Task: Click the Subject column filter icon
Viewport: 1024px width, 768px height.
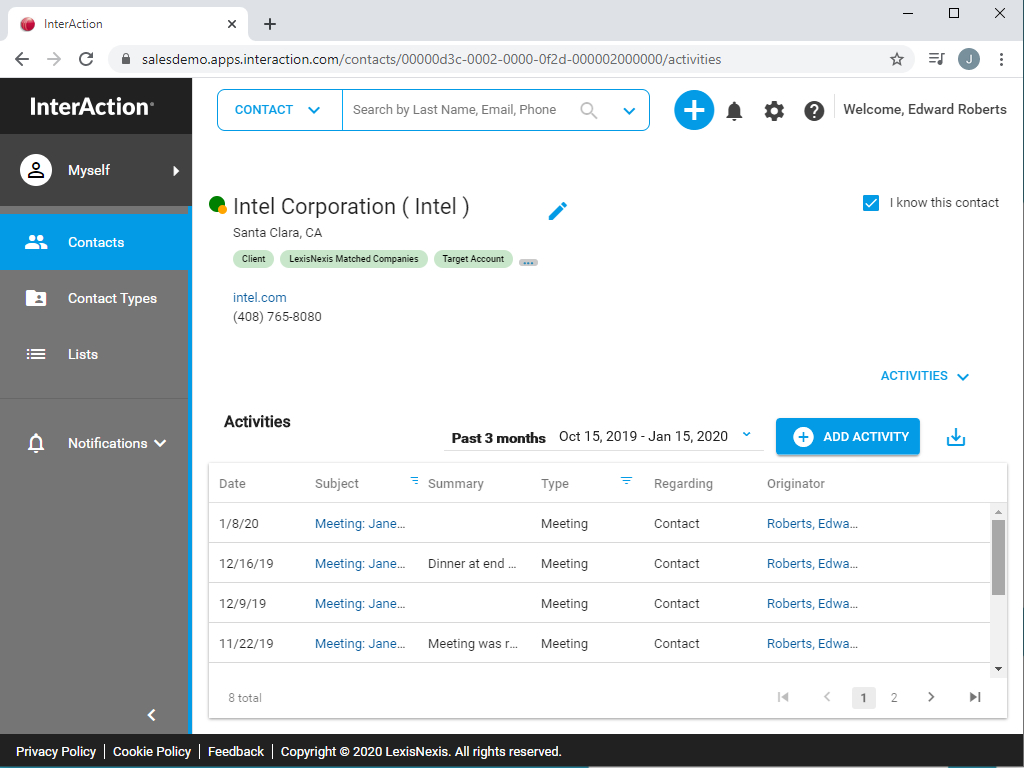Action: click(x=414, y=481)
